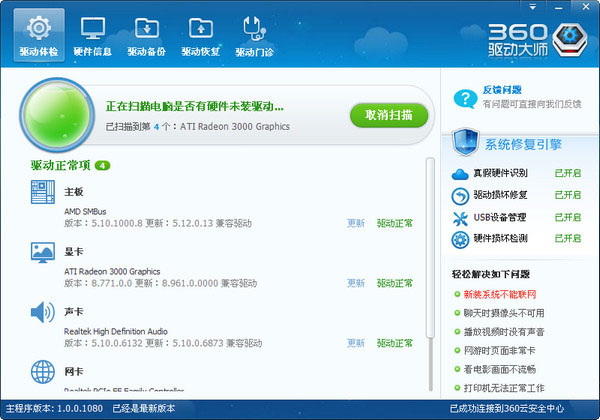Open the title bar dropdown menu arrow

pos(532,7)
